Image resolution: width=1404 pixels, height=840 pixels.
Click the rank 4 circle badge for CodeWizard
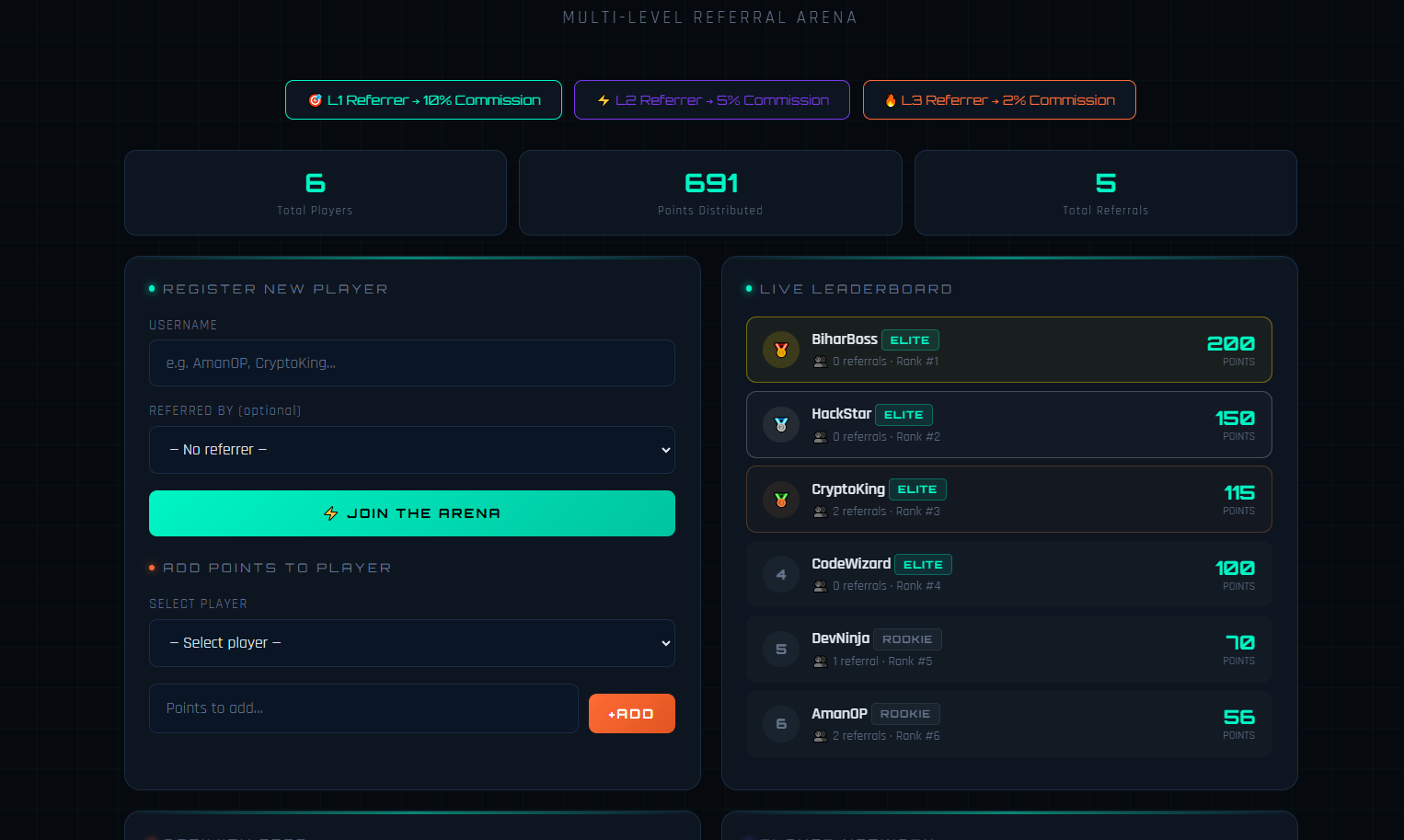780,574
